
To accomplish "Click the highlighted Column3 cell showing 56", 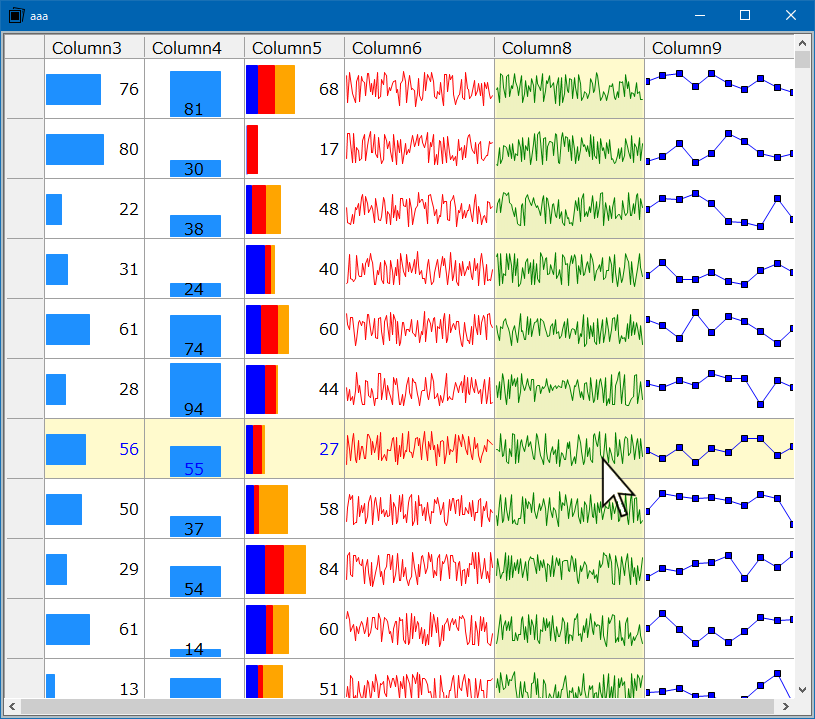I will tap(94, 449).
